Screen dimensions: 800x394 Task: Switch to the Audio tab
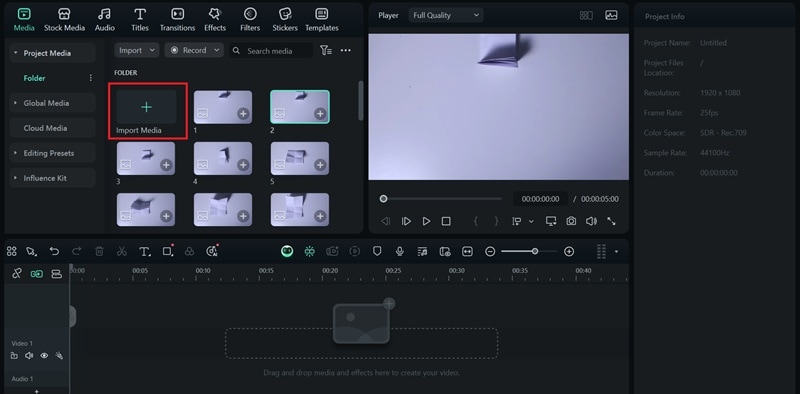tap(105, 20)
